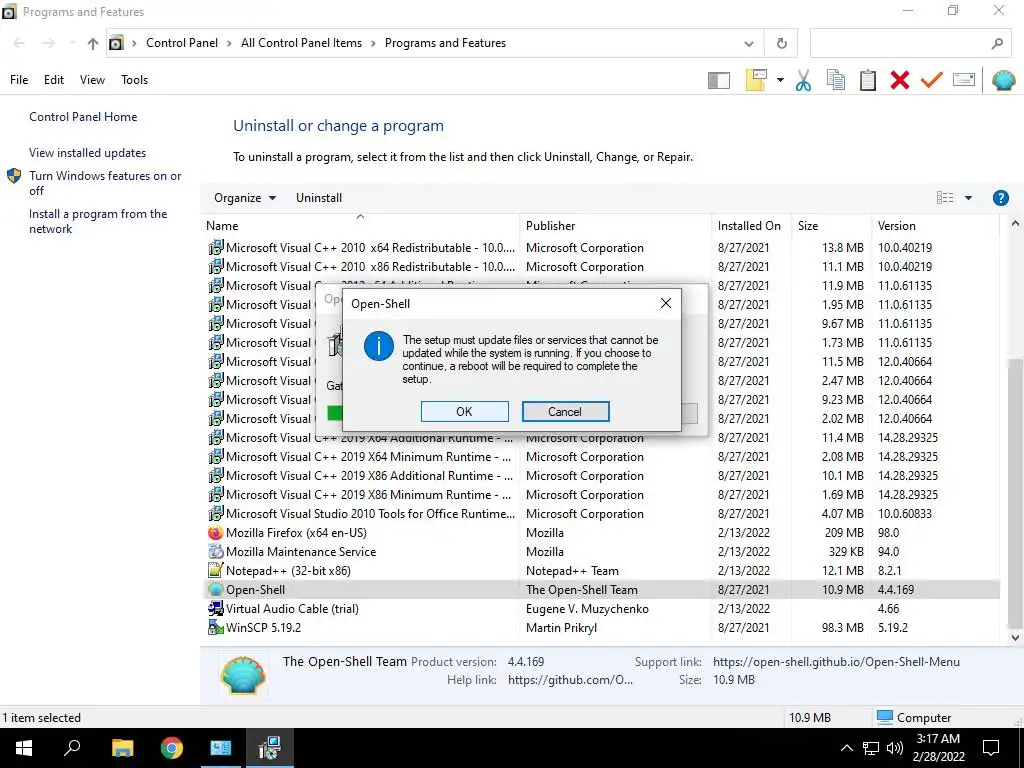Click the change view layout icon
The width and height of the screenshot is (1024, 768).
(944, 198)
